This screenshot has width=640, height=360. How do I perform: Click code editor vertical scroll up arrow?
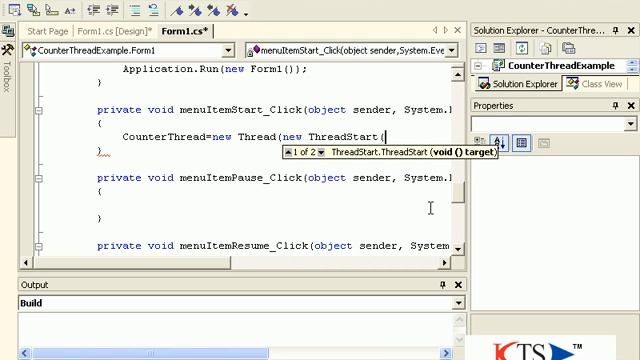pos(458,75)
